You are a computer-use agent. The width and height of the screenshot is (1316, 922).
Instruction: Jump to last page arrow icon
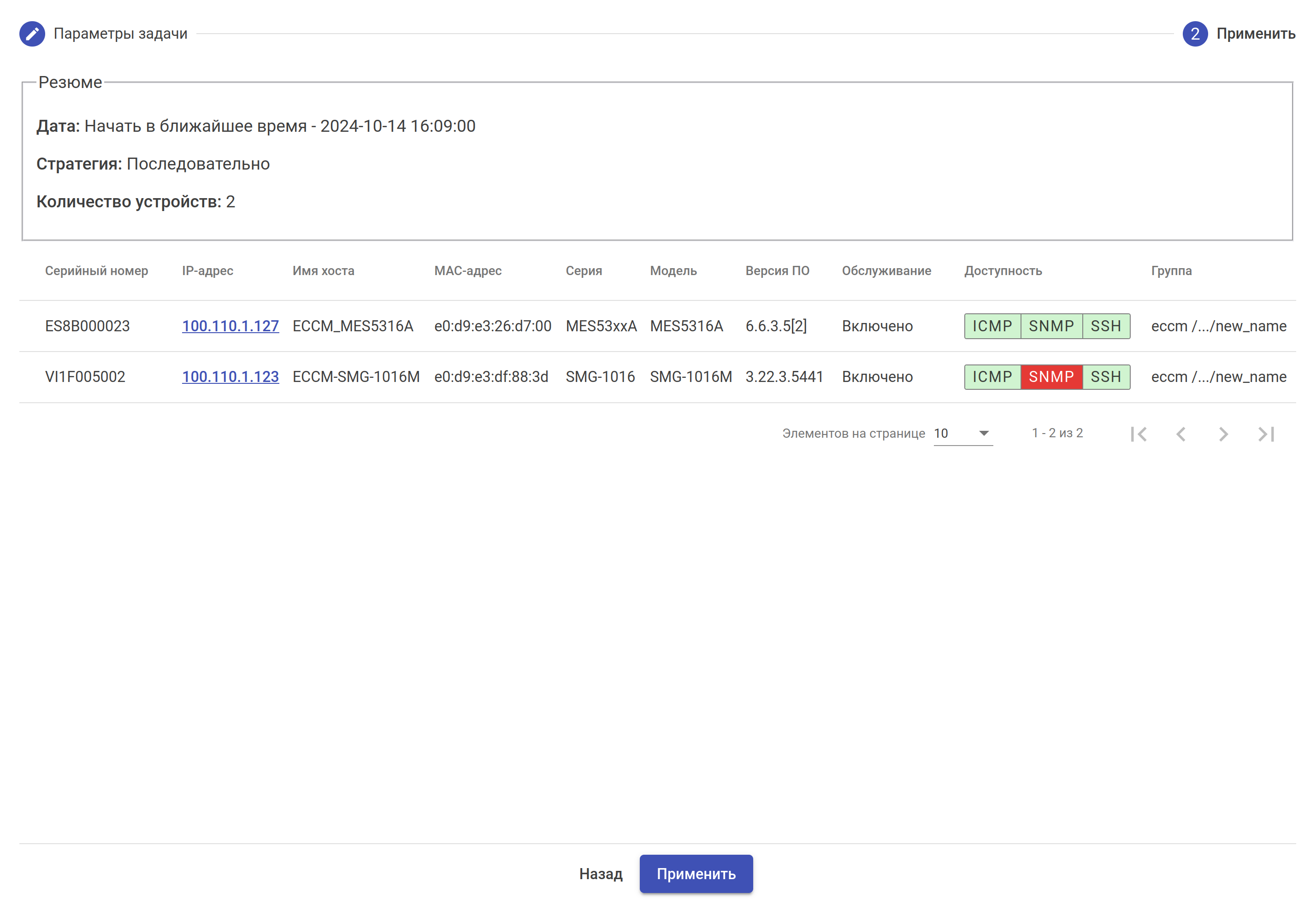[1266, 434]
